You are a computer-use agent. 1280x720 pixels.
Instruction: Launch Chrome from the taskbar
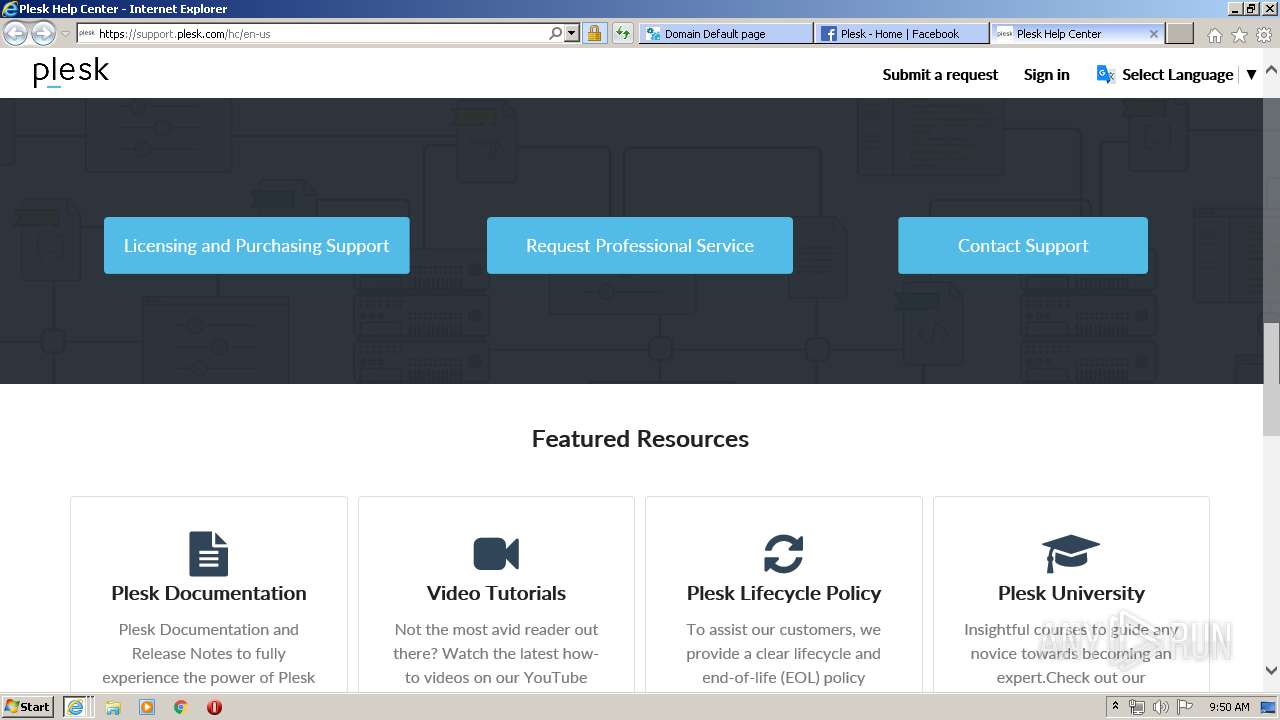[180, 707]
